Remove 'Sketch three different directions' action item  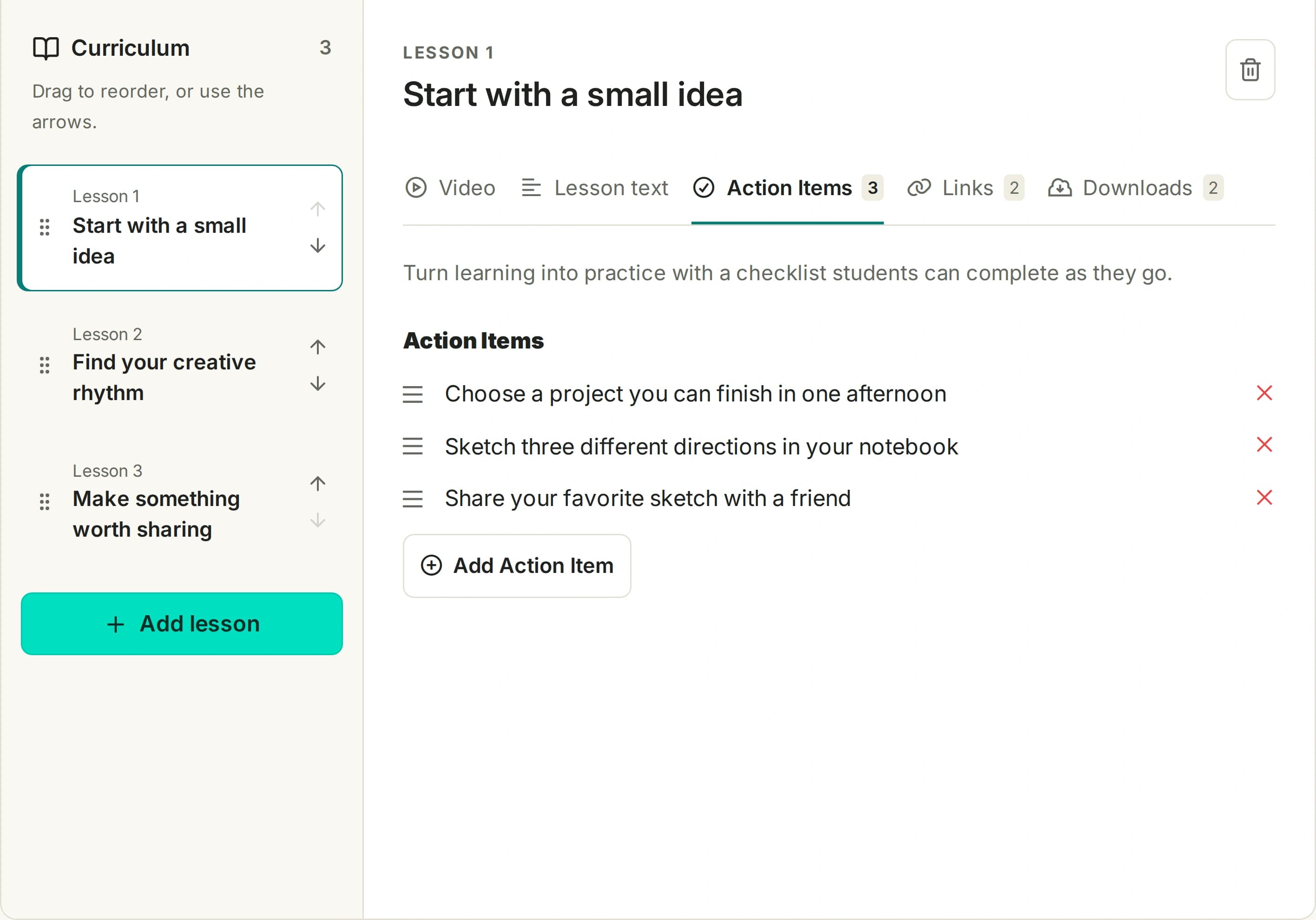coord(1264,445)
